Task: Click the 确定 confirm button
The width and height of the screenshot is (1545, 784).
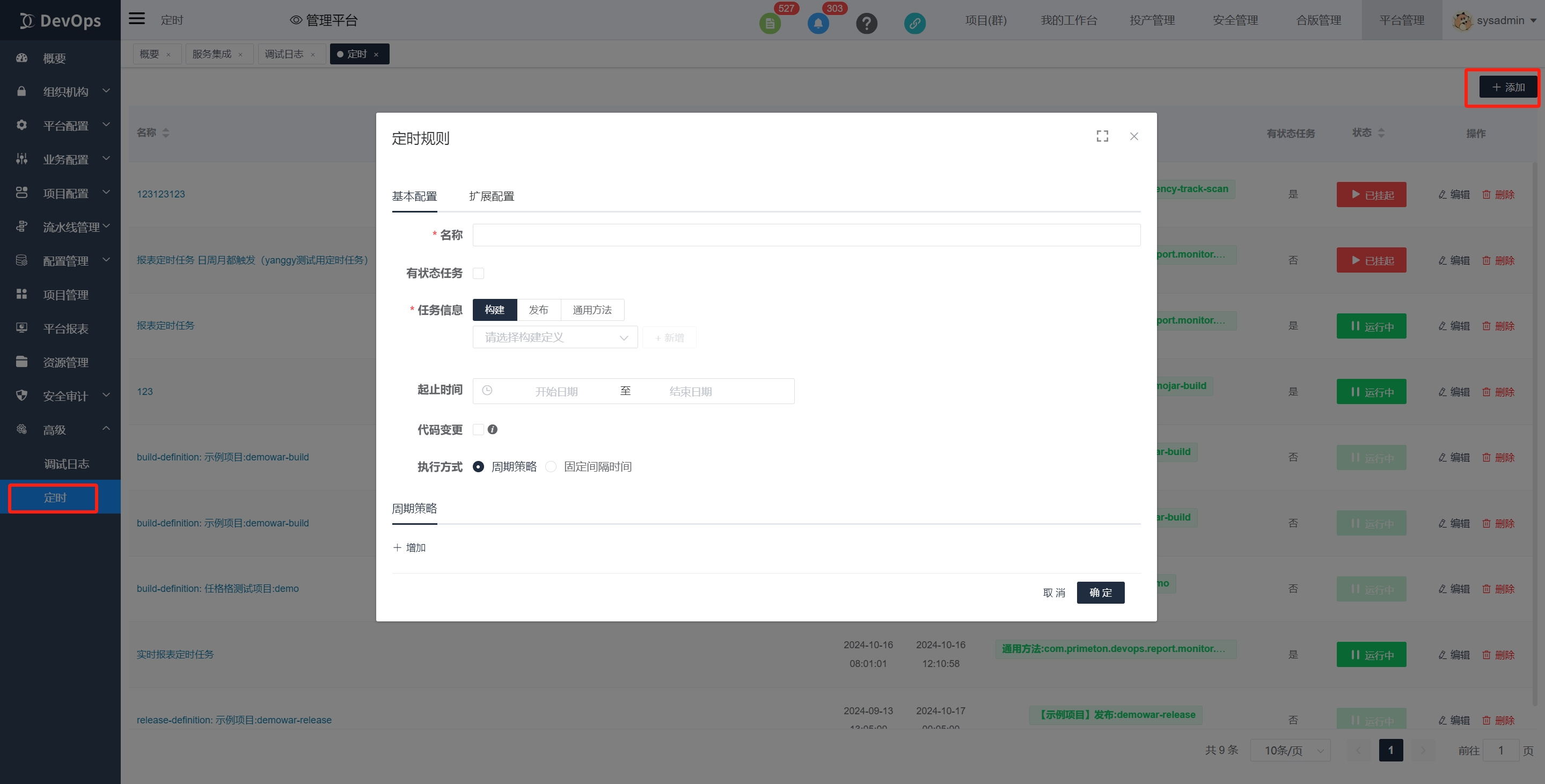Action: tap(1100, 592)
